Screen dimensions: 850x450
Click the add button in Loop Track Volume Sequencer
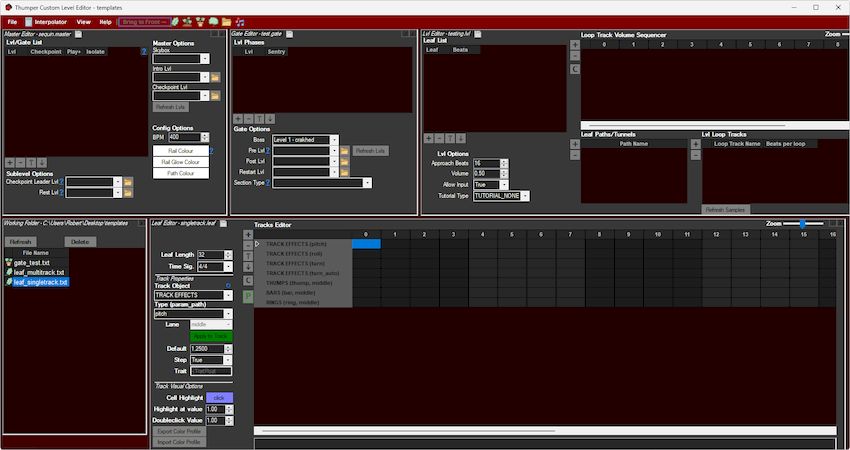click(575, 45)
